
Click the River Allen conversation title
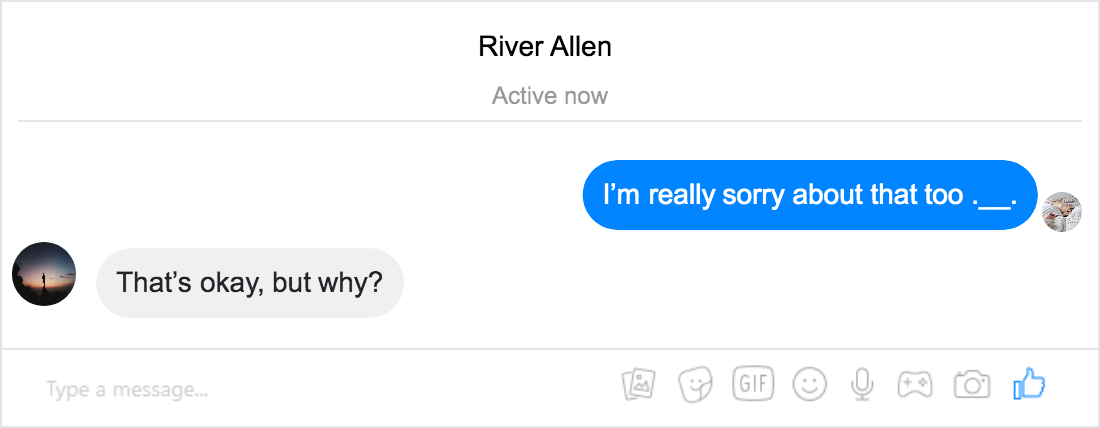coord(545,47)
